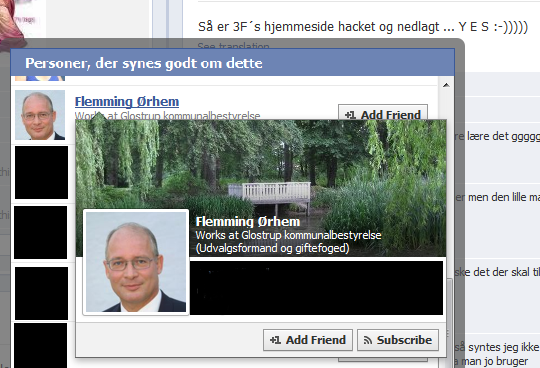Open large profile photo in hover card

click(x=136, y=262)
